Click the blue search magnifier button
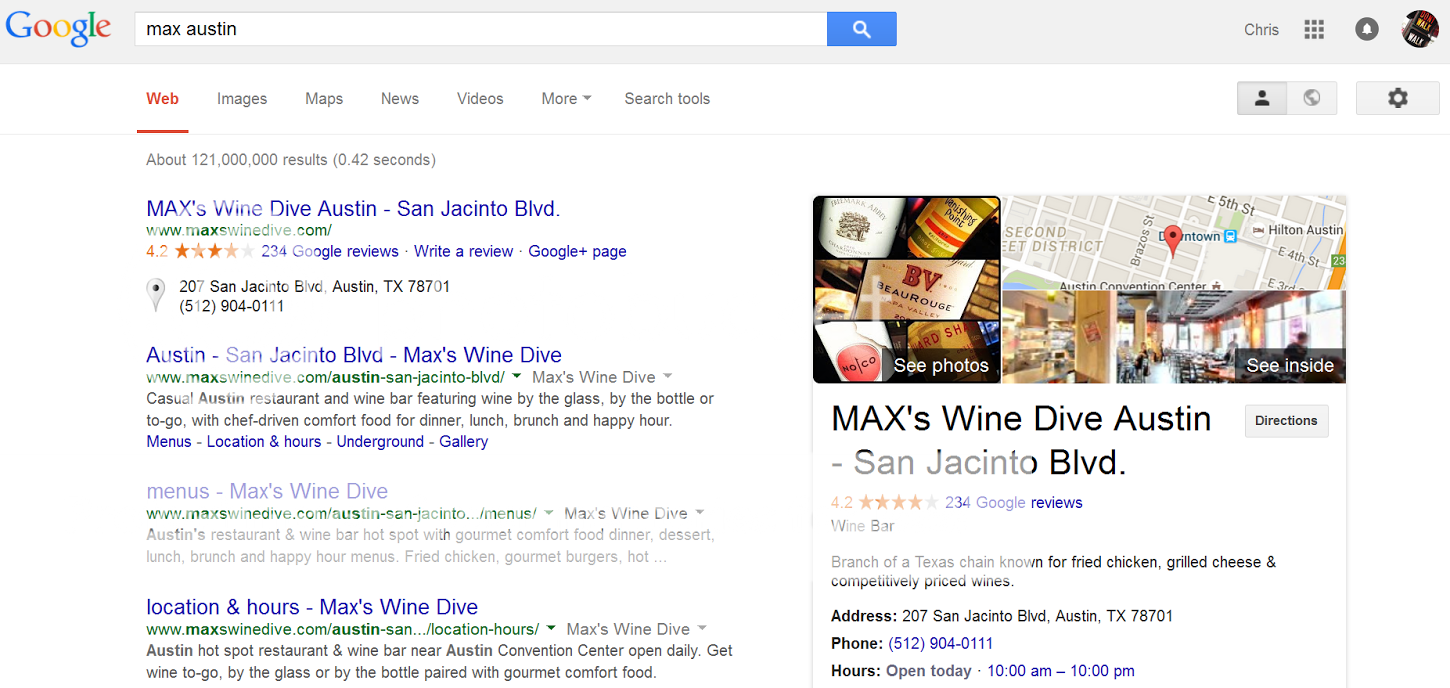The height and width of the screenshot is (688, 1450). pyautogui.click(x=861, y=29)
